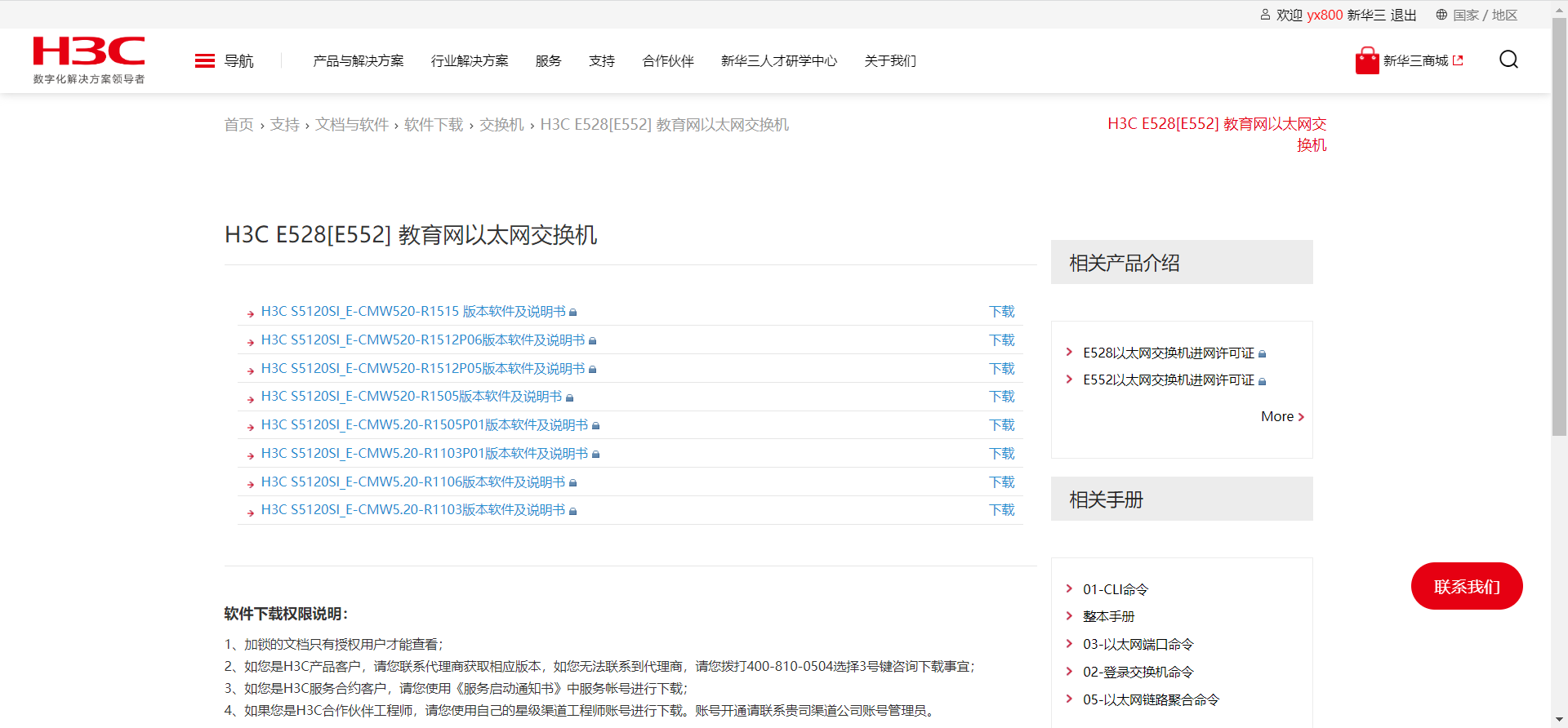Click the search magnifier icon
The image size is (1568, 728).
pyautogui.click(x=1508, y=60)
